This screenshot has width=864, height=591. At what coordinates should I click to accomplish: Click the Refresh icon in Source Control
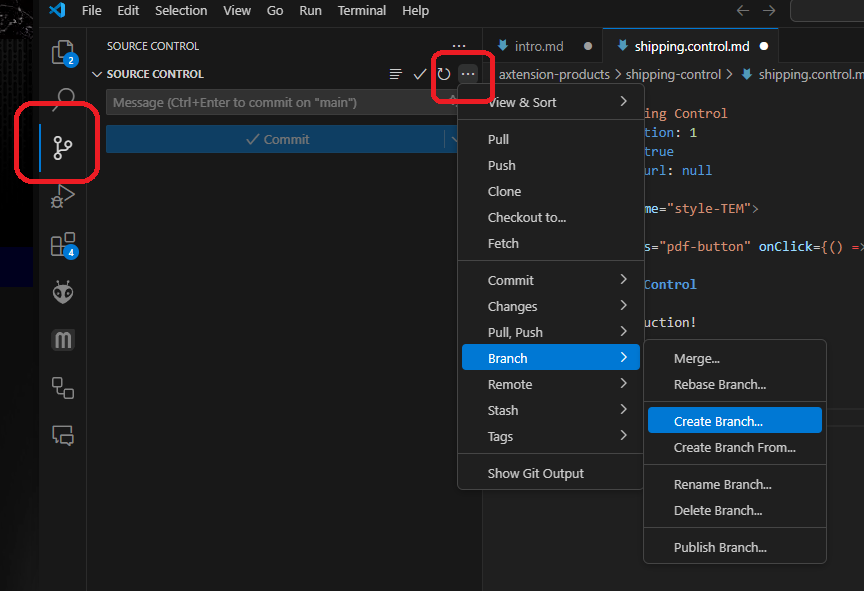[x=444, y=74]
